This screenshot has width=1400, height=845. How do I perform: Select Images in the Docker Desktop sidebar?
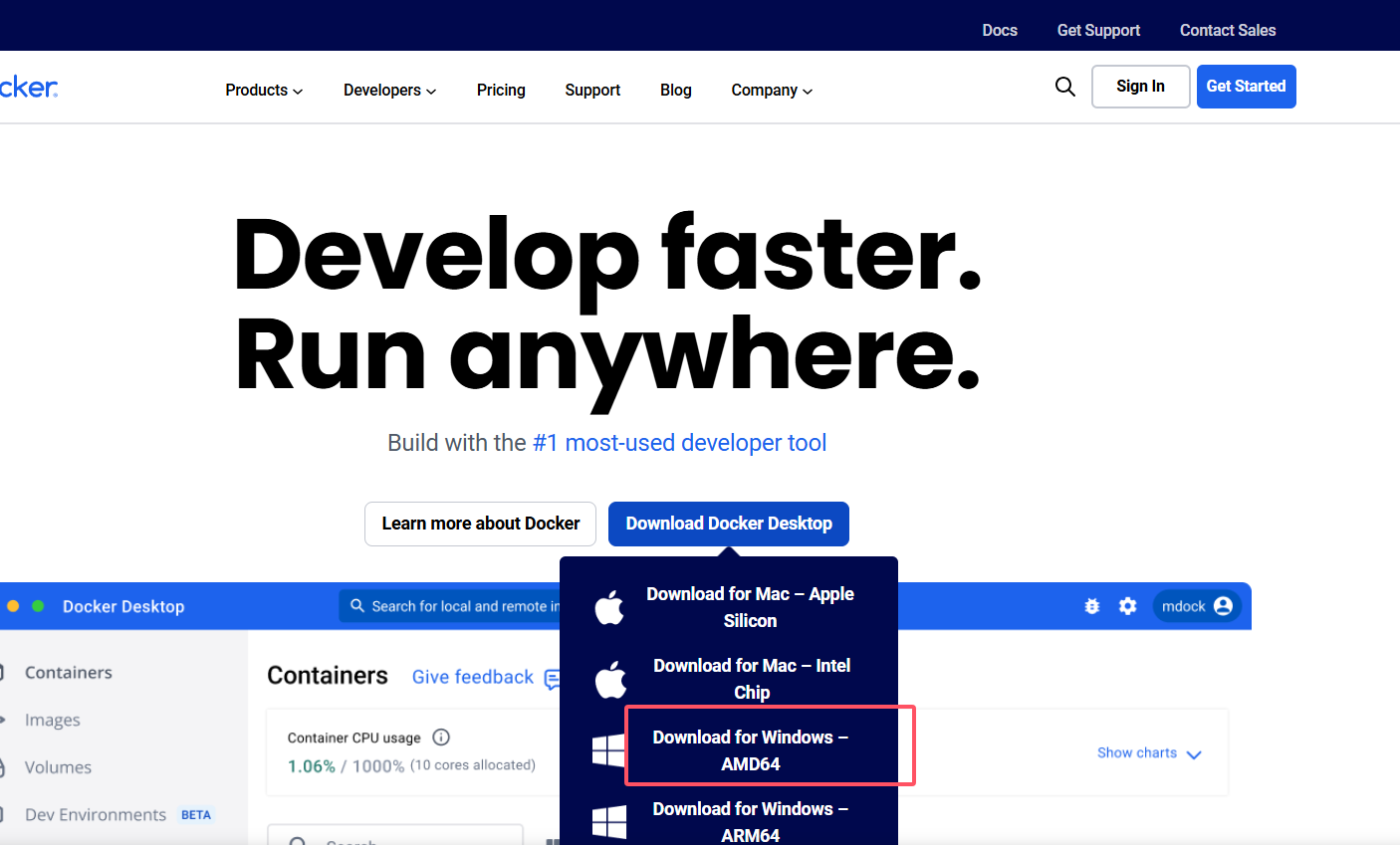pyautogui.click(x=53, y=721)
